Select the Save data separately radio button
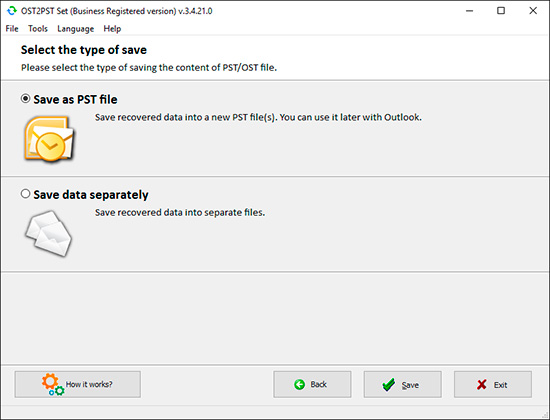Viewport: 550px width, 420px height. click(x=25, y=194)
